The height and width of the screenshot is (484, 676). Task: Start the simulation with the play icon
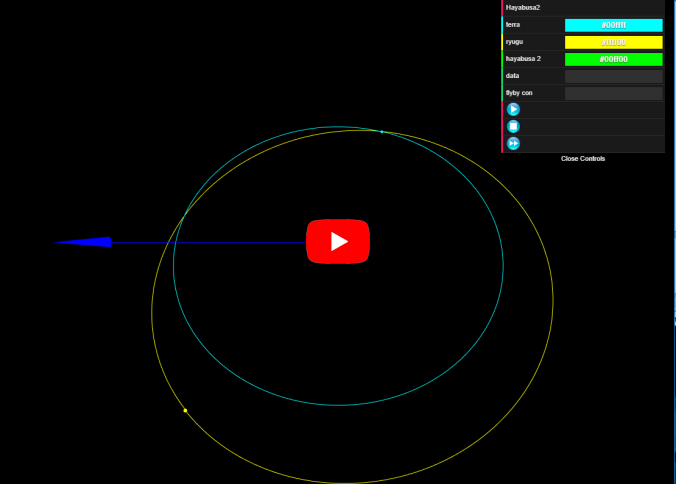point(513,109)
